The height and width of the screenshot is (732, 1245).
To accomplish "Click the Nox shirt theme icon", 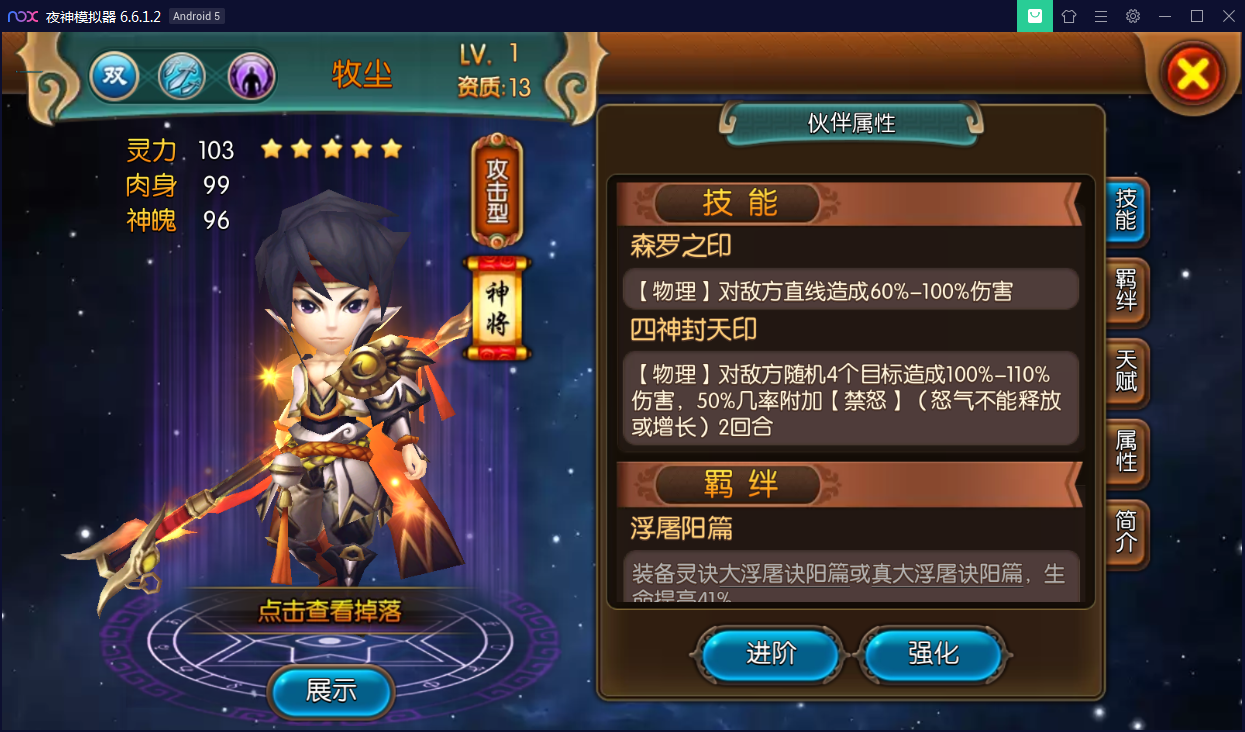I will (x=1069, y=16).
